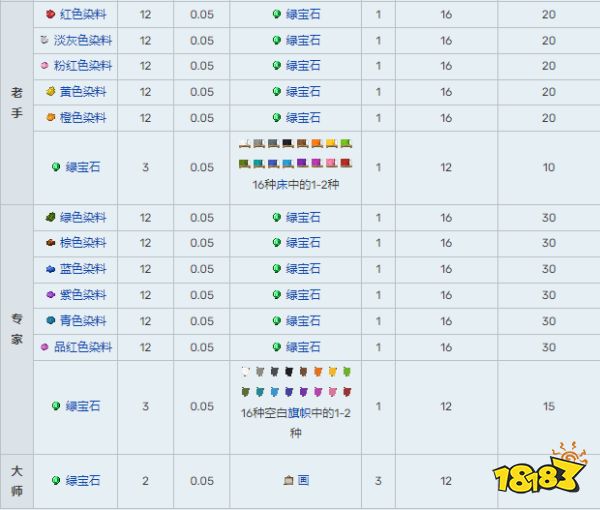Click the red dye icon beside 红色染料

(x=51, y=14)
